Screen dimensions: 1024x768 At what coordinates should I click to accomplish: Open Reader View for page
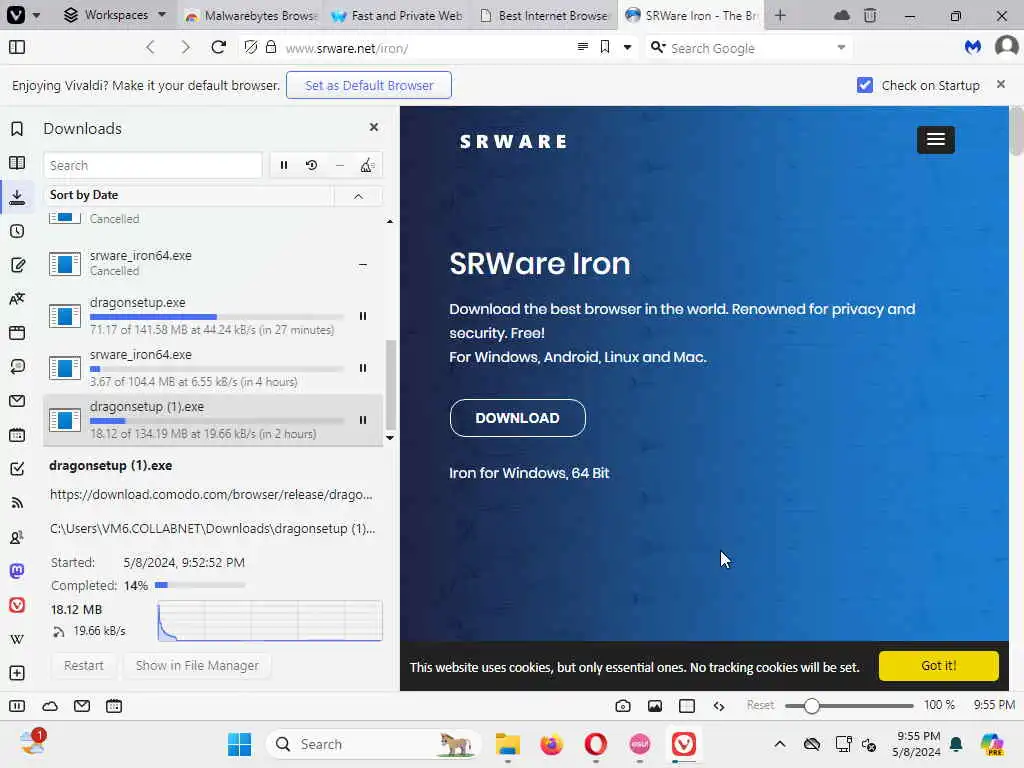tap(583, 46)
